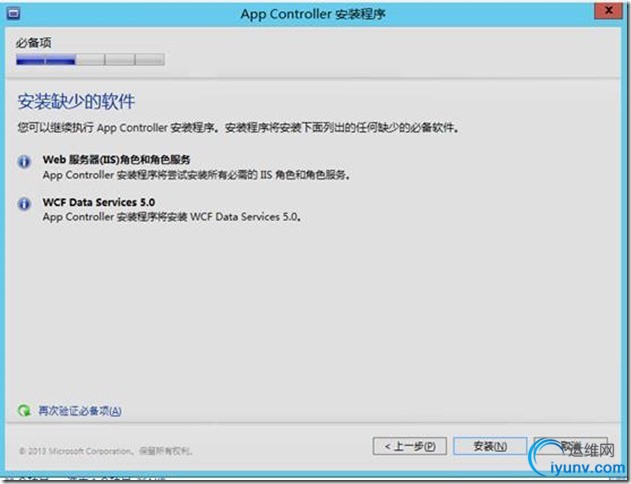Select Web 服务器(IIS)角色和角色服务 title text
The height and width of the screenshot is (484, 631).
pos(116,160)
